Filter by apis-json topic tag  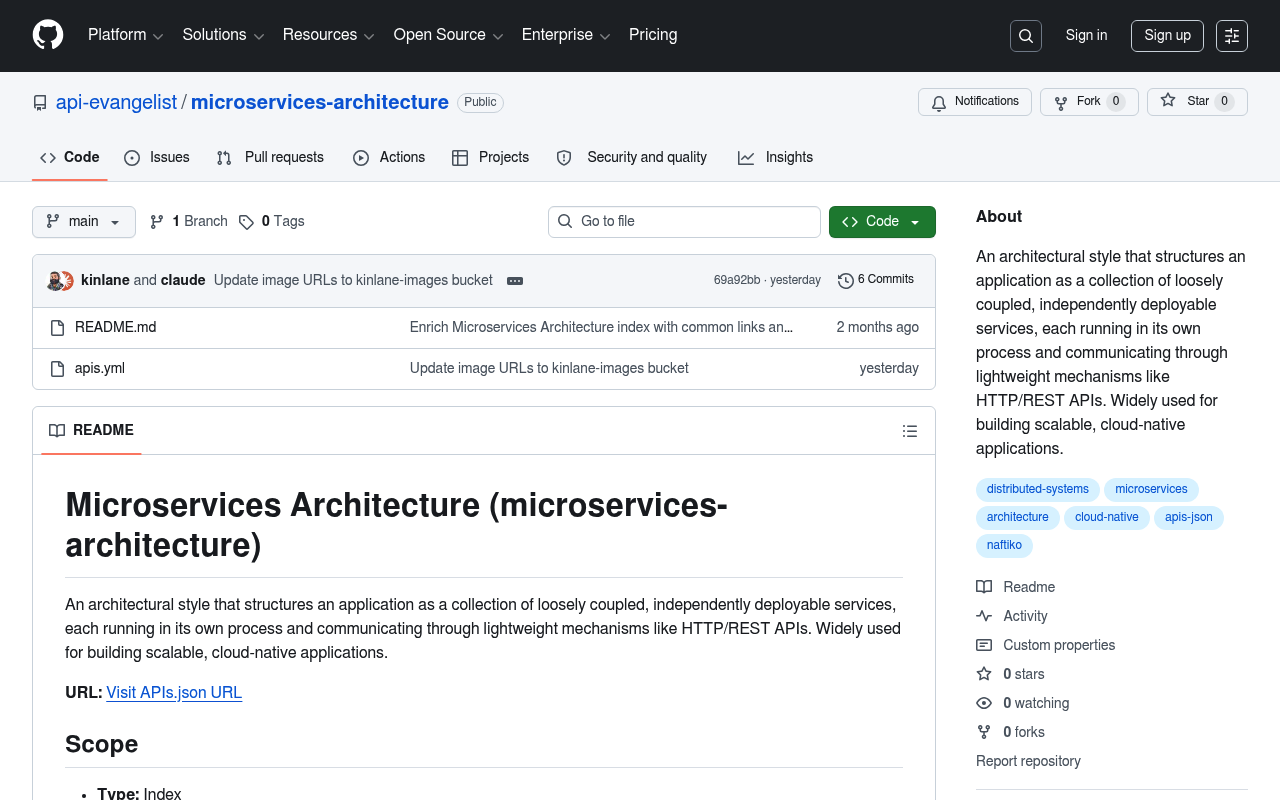tap(1188, 518)
